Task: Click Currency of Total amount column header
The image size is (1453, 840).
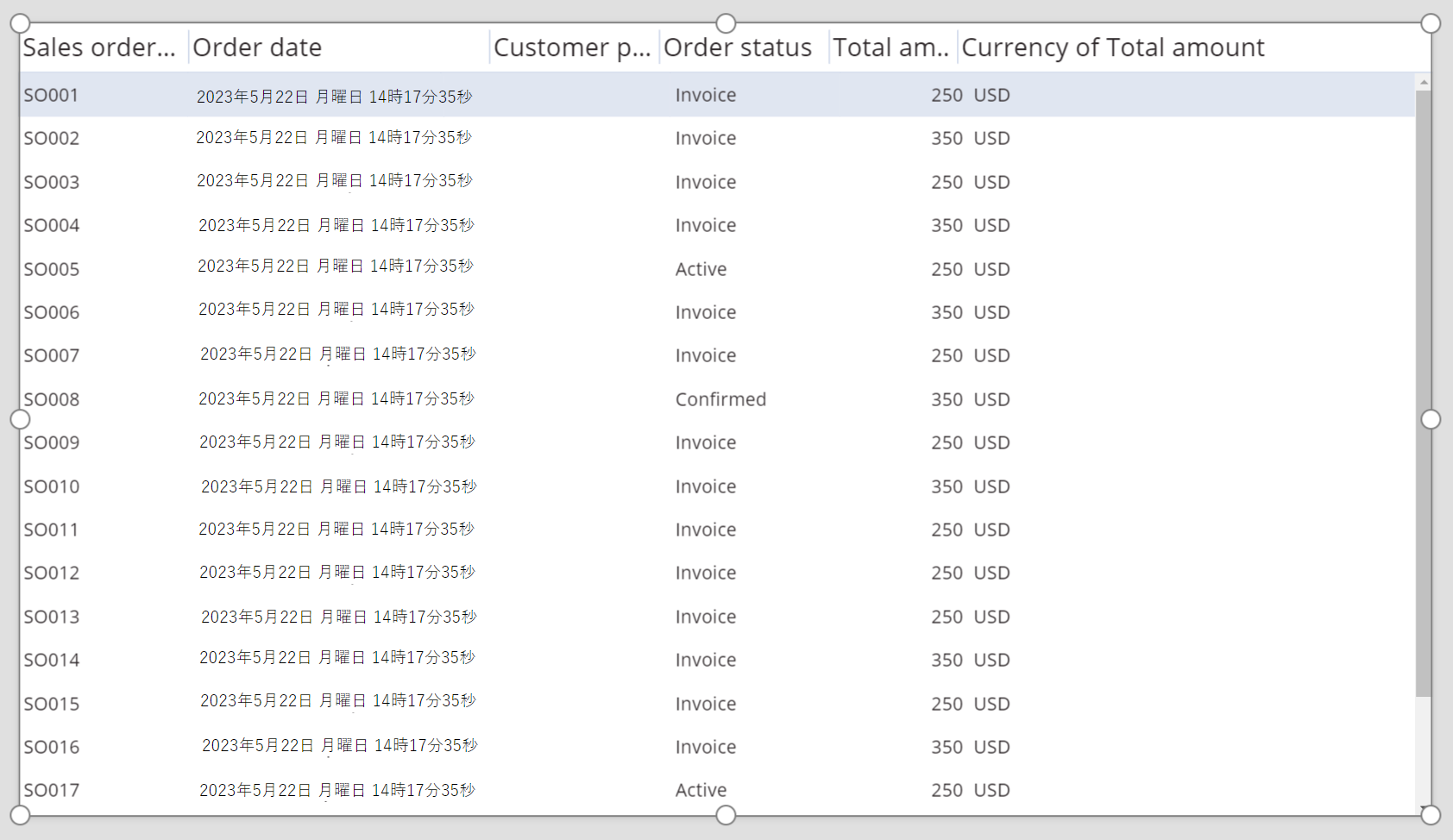Action: pyautogui.click(x=1113, y=47)
